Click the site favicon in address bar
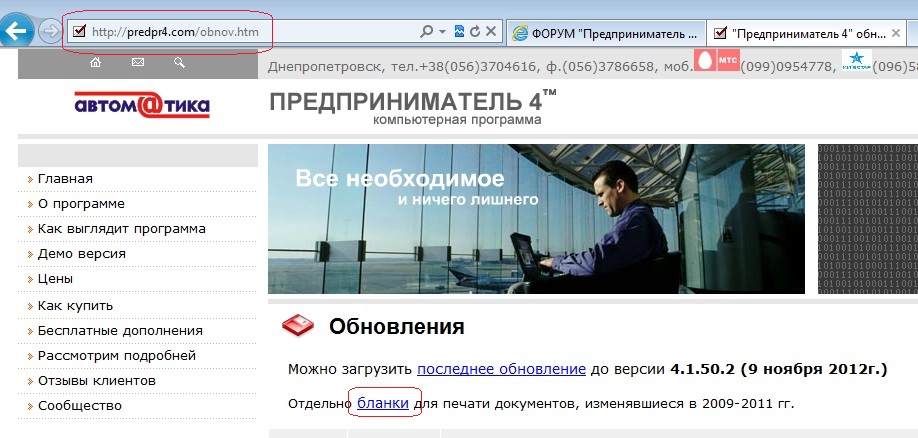918x438 pixels. click(79, 32)
